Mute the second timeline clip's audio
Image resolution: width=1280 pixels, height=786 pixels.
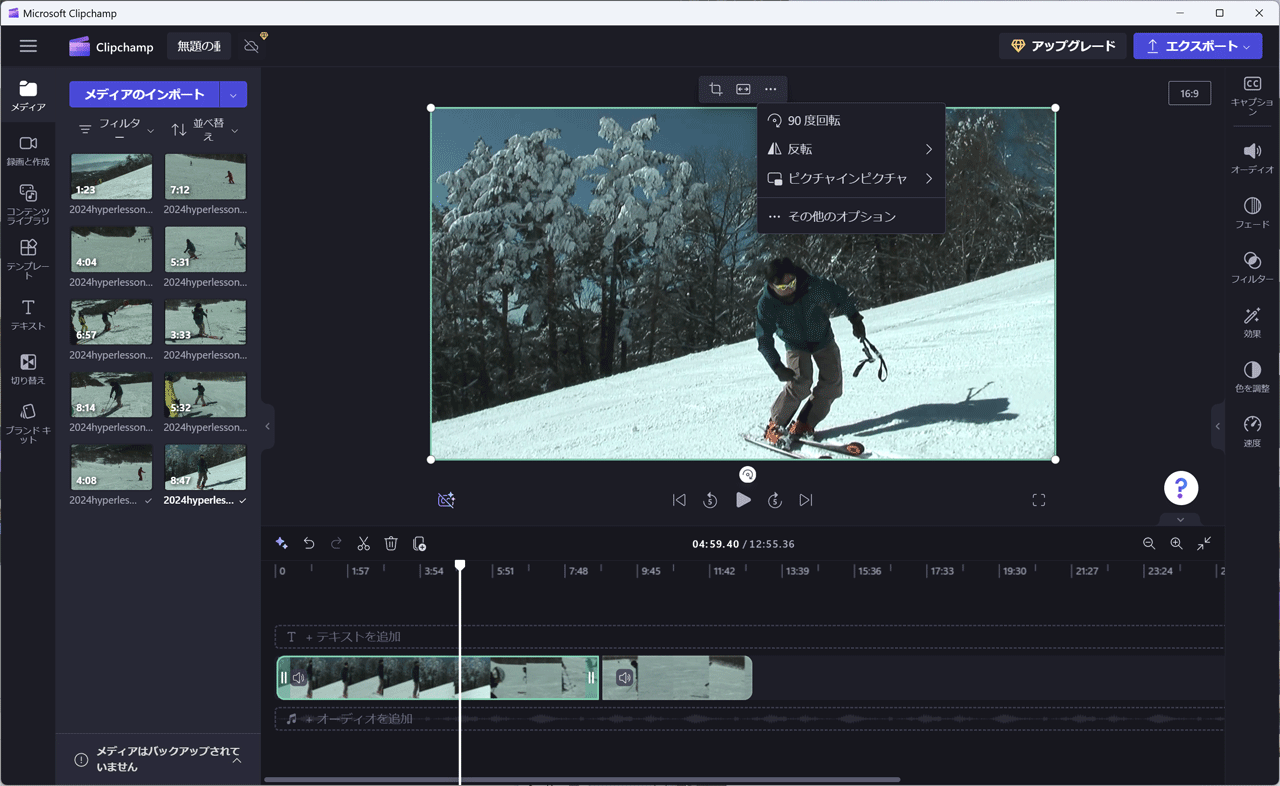(624, 678)
